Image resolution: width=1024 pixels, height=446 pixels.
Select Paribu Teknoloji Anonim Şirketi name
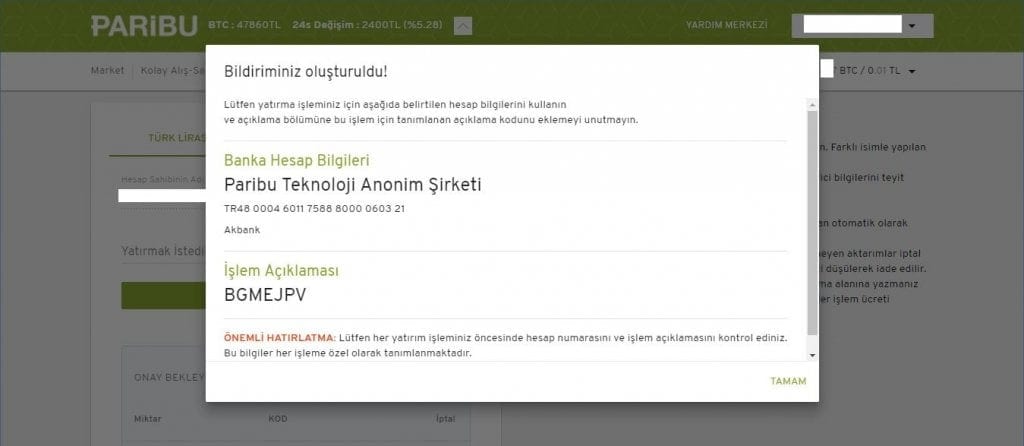(x=353, y=185)
